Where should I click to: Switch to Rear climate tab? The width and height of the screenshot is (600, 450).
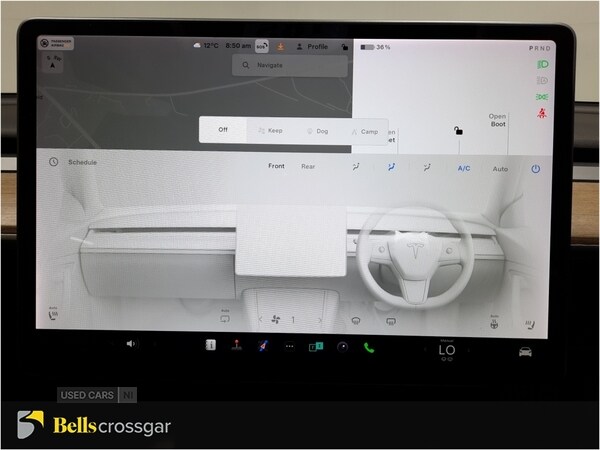click(308, 166)
